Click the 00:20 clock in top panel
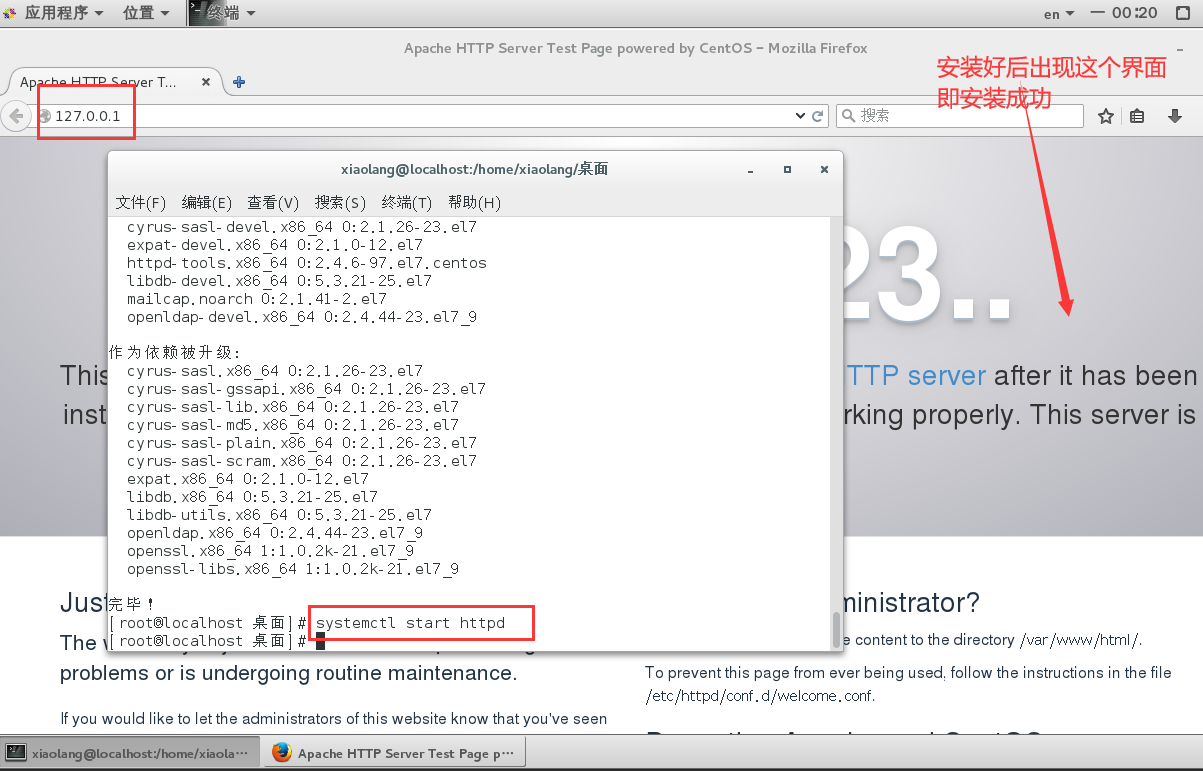The height and width of the screenshot is (771, 1203). 1134,13
